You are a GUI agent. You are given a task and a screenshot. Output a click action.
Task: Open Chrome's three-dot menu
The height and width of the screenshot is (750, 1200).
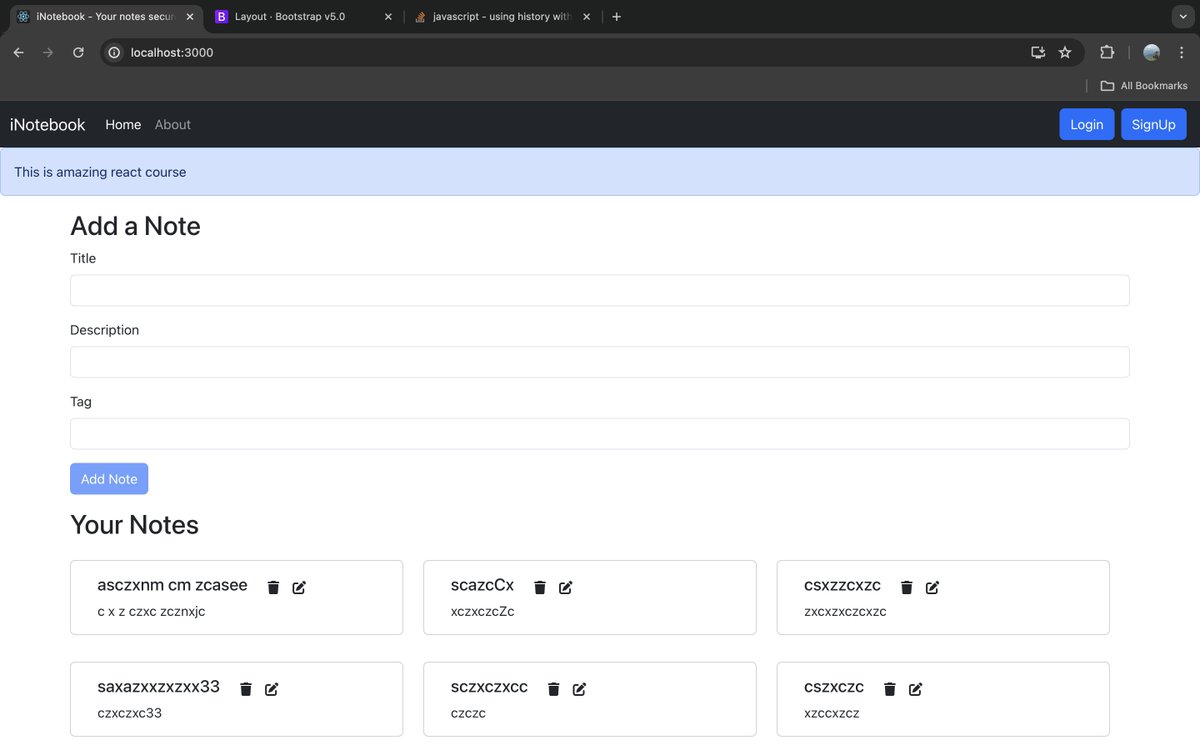[x=1181, y=52]
